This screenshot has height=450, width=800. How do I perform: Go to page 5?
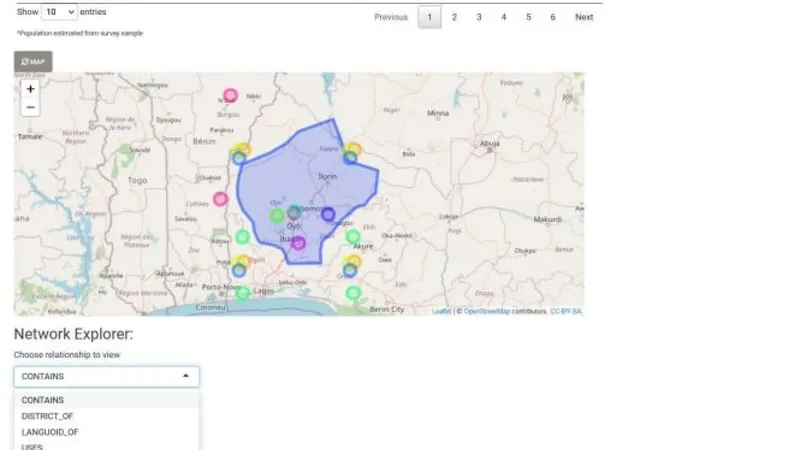528,17
